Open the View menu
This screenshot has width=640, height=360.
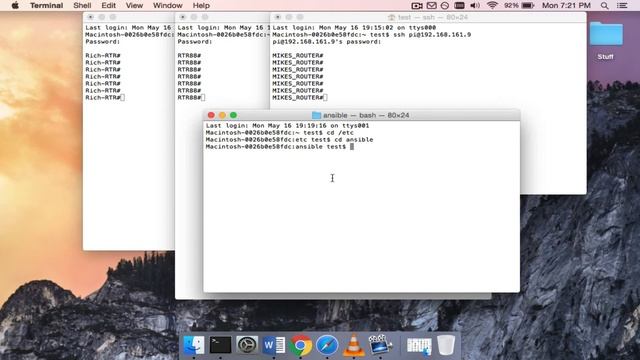click(x=134, y=6)
